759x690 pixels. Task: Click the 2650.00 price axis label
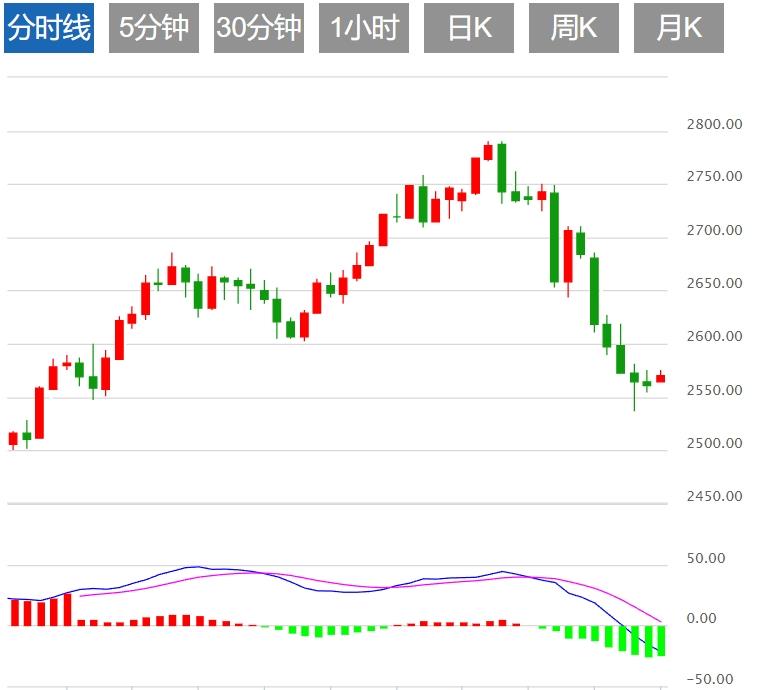pyautogui.click(x=714, y=284)
